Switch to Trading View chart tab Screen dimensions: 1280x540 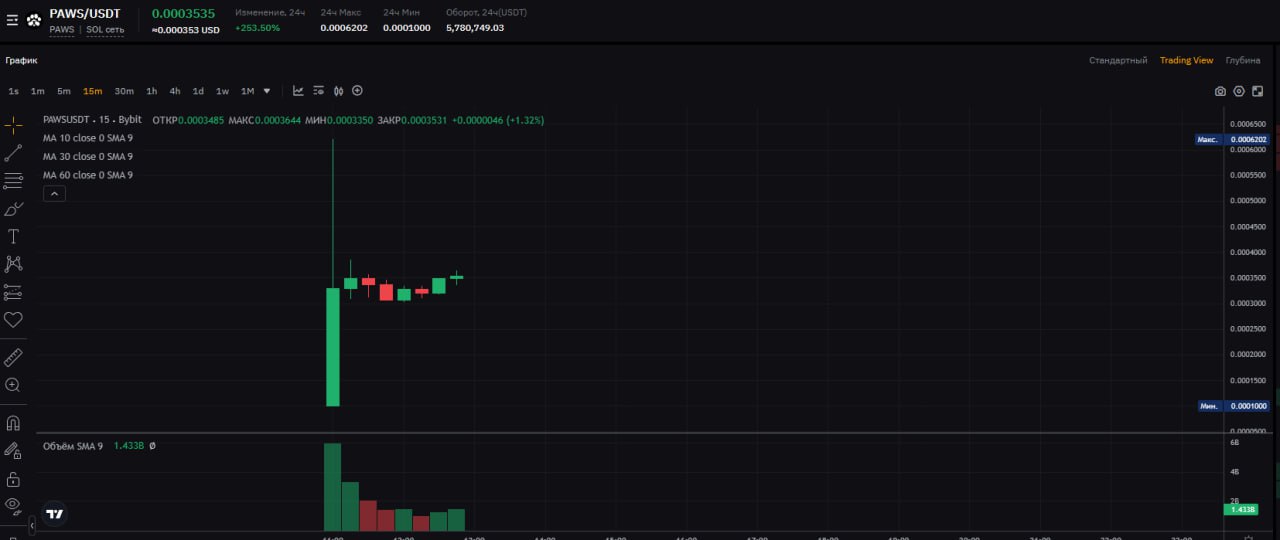click(x=1186, y=60)
